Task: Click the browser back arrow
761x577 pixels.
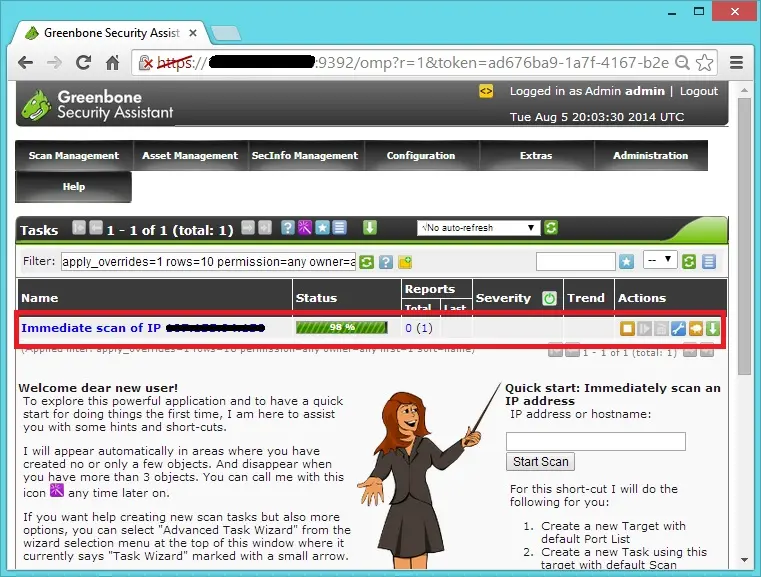Action: (x=26, y=62)
